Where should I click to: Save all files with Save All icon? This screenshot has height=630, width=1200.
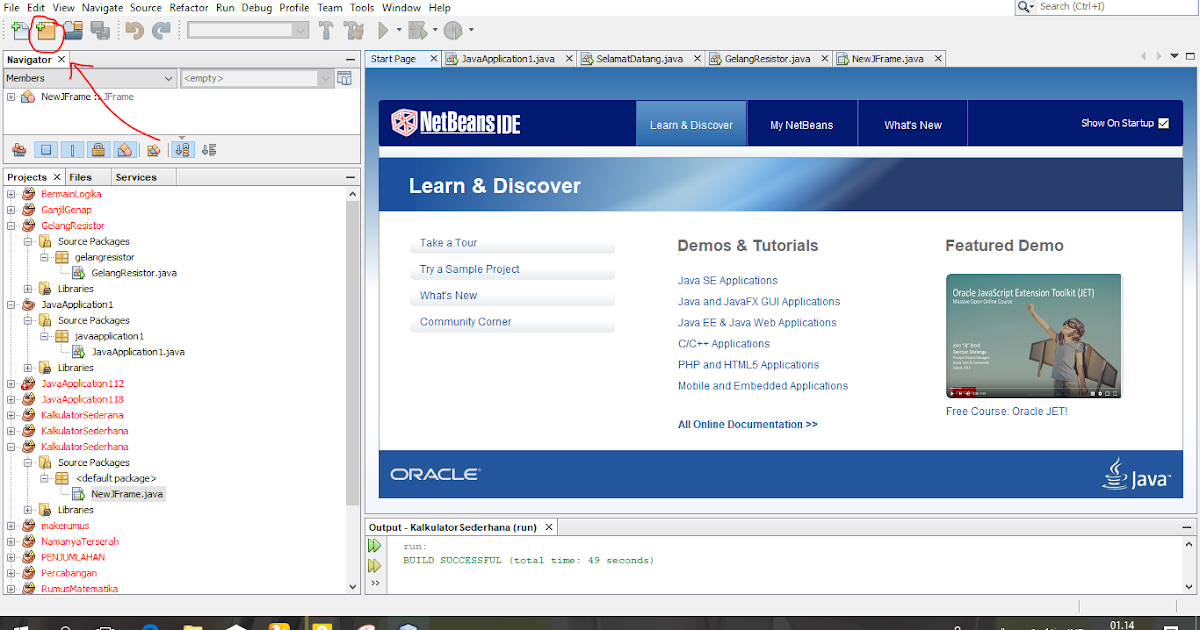(98, 30)
